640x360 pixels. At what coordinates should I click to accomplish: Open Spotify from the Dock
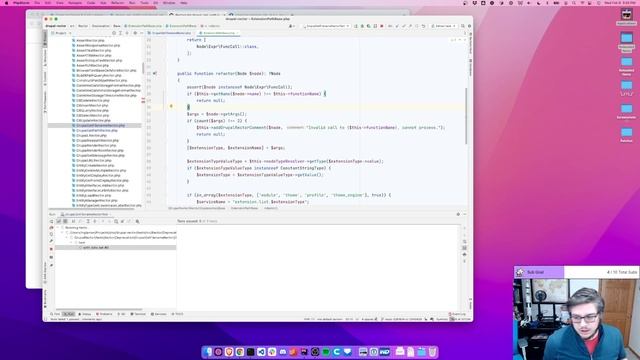point(326,351)
